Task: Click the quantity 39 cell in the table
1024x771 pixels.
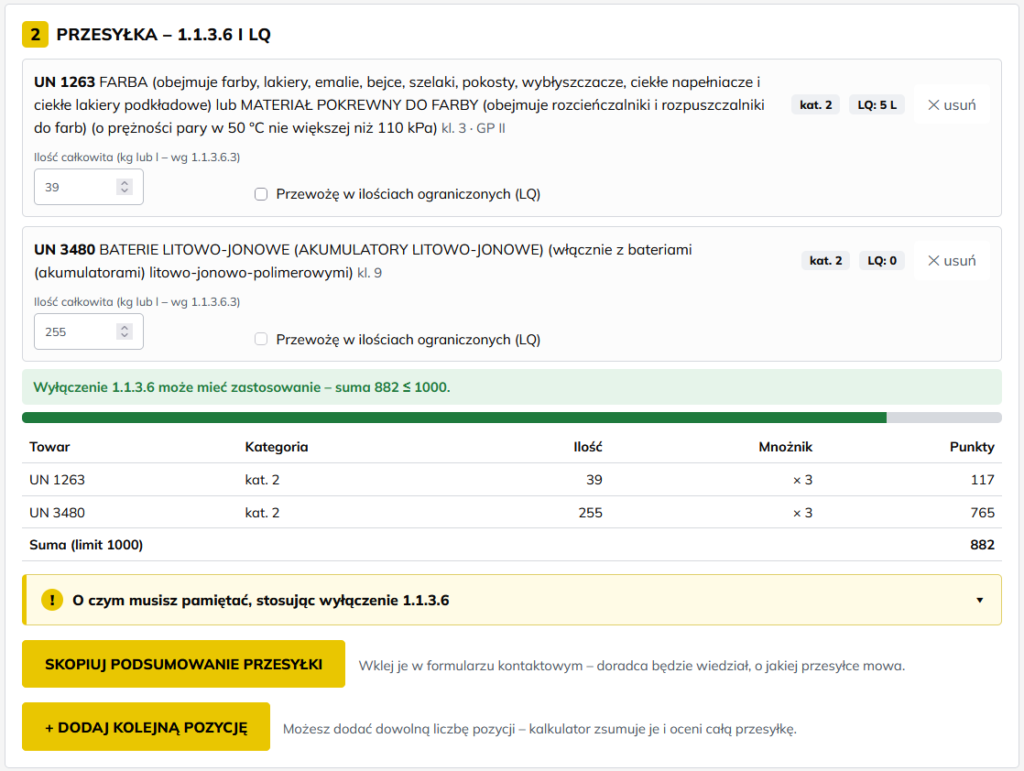Action: pos(594,480)
